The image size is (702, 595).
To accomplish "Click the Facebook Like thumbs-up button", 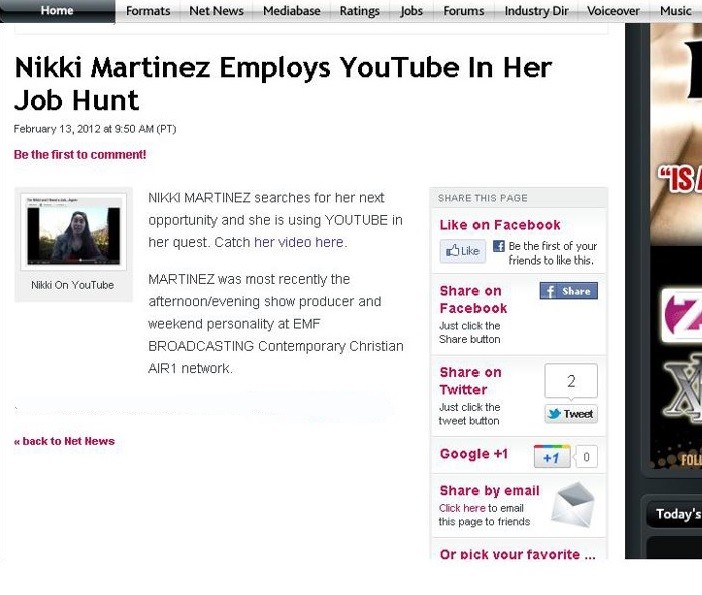I will click(x=462, y=251).
